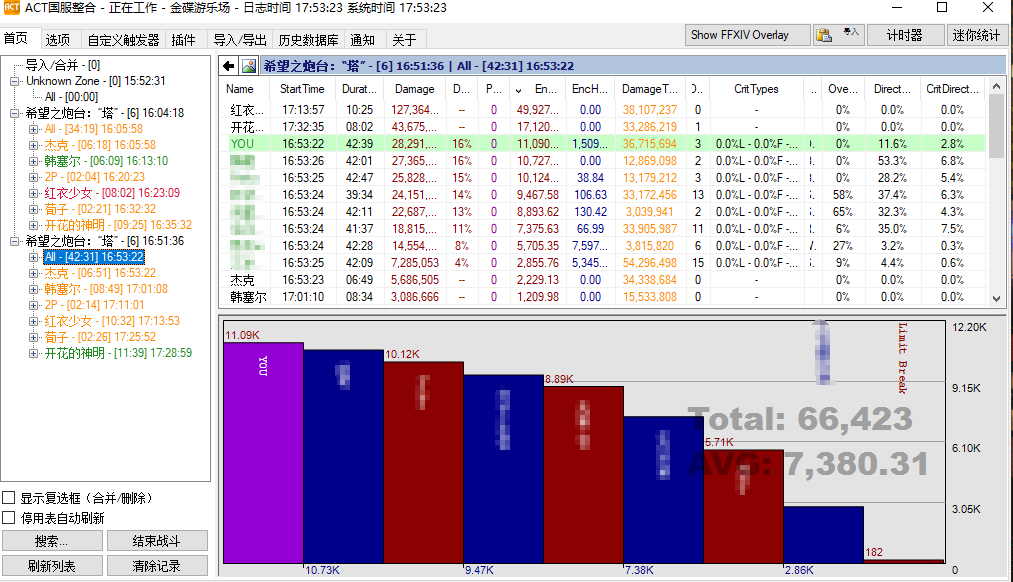Viewport: 1013px width, 582px height.
Task: Sort by CritTypes column header
Action: tap(756, 89)
